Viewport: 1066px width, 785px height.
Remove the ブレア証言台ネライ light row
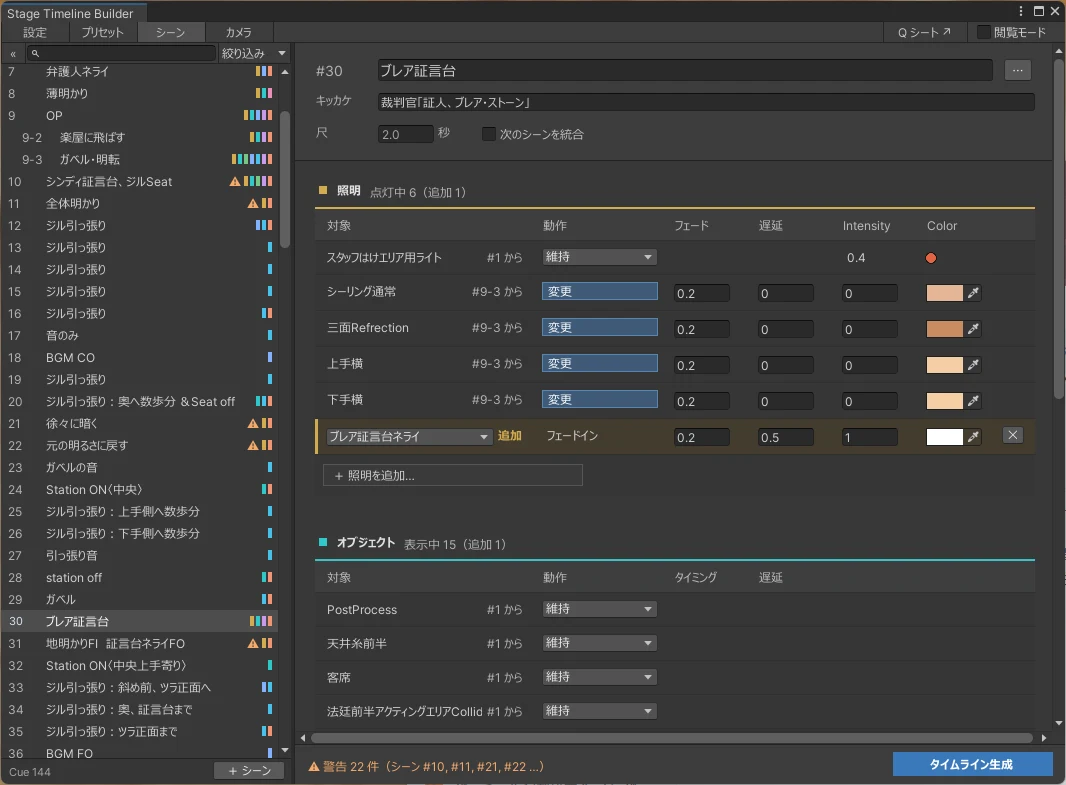tap(1012, 436)
